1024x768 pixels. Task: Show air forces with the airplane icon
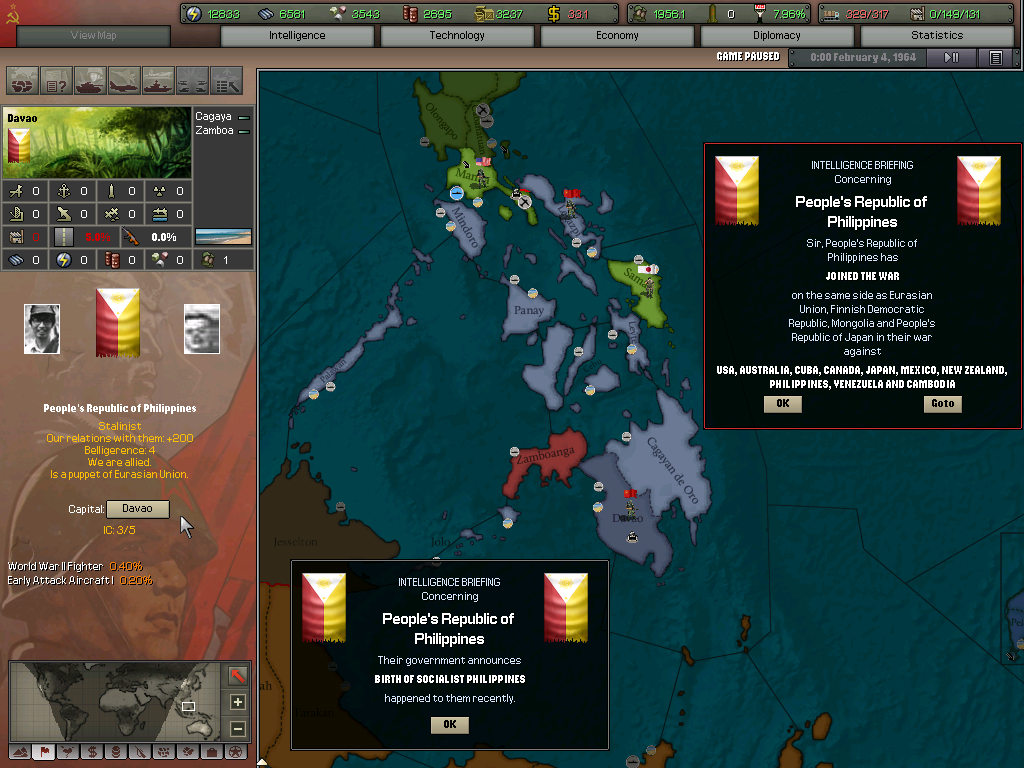click(x=124, y=82)
